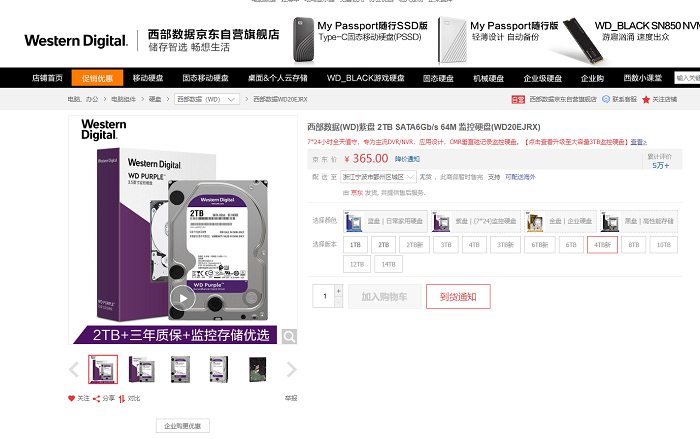Open 西部数据京东自营旗舰店 store link
Image resolution: width=700 pixels, height=439 pixels.
563,99
